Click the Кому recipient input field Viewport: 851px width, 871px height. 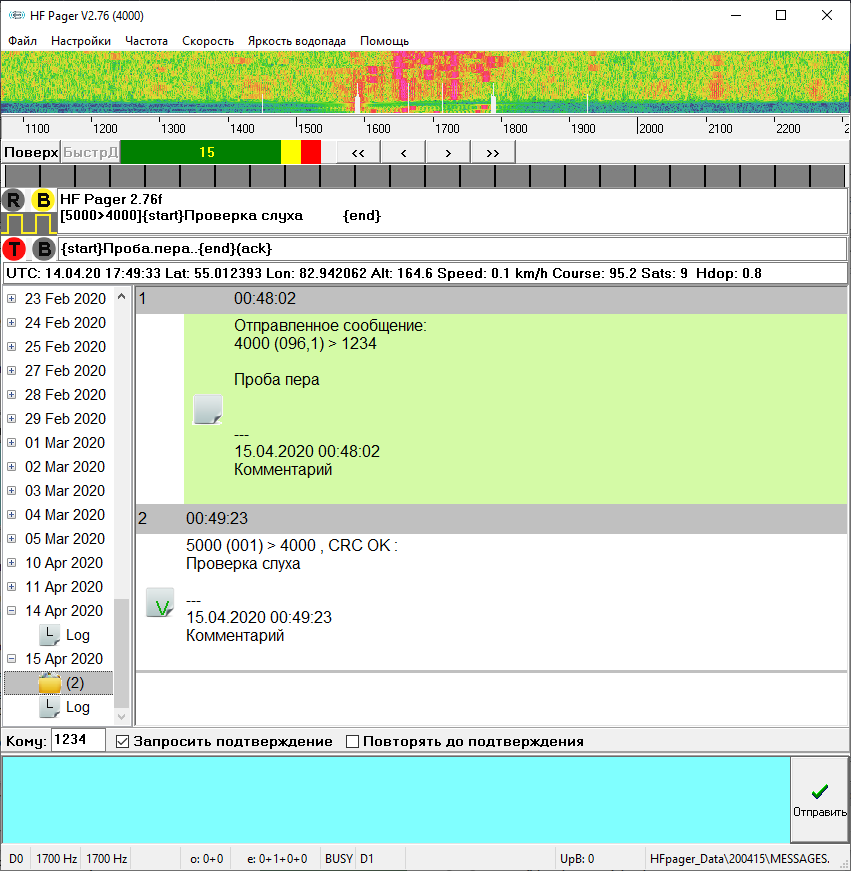point(80,740)
